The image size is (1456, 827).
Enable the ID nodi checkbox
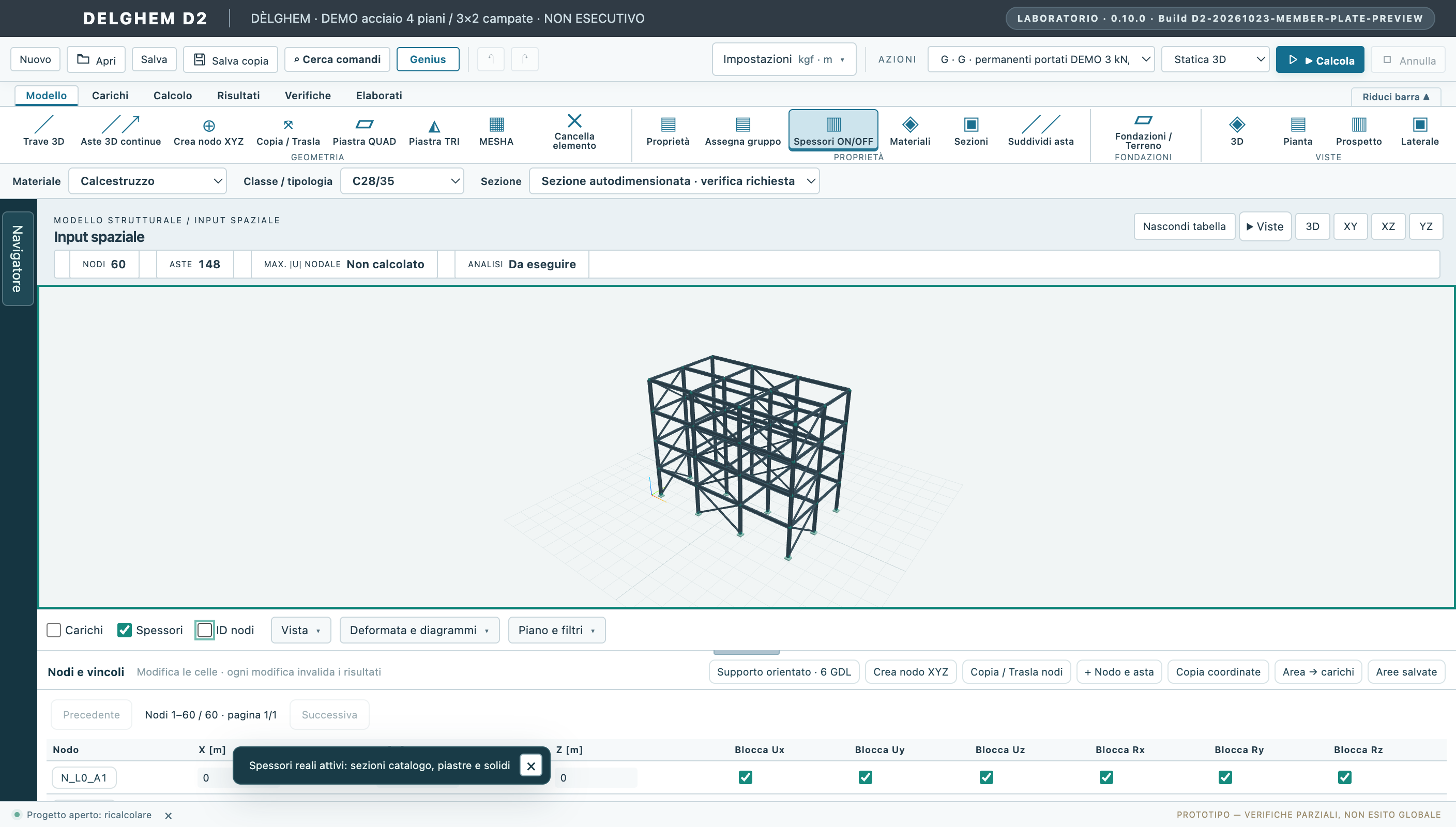tap(205, 630)
